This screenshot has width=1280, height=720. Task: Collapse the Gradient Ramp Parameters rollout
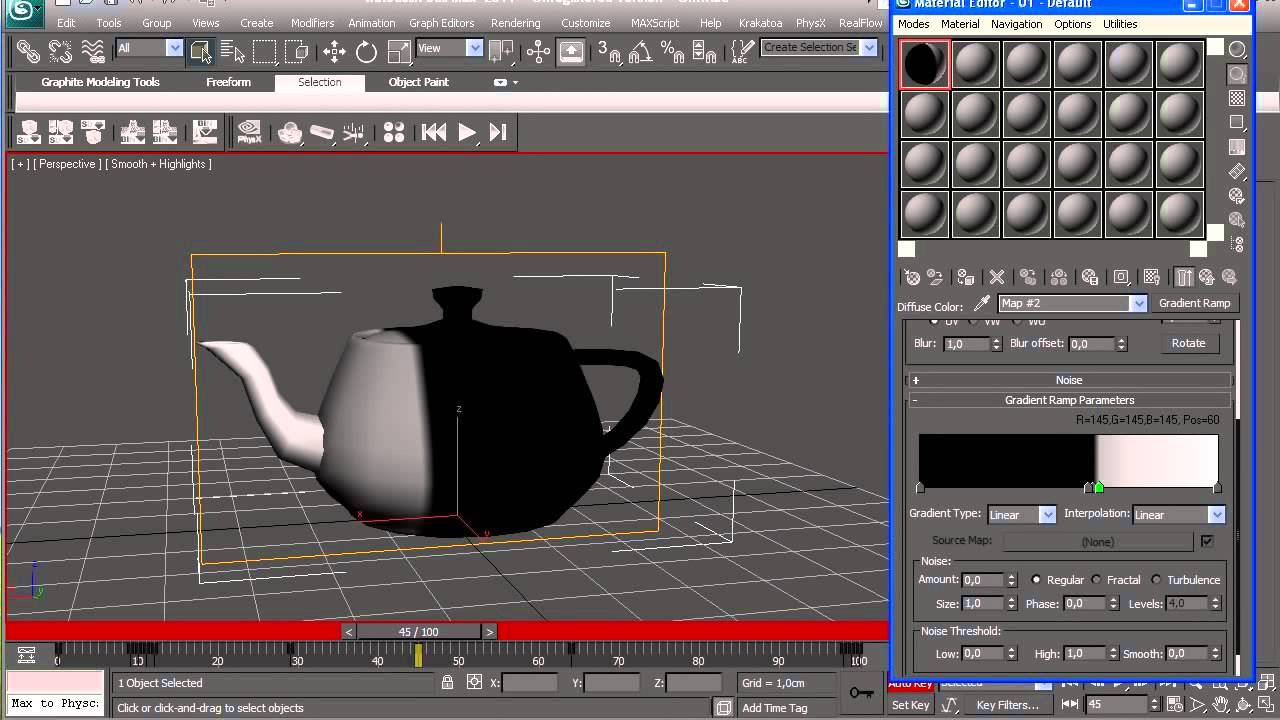click(x=1069, y=400)
